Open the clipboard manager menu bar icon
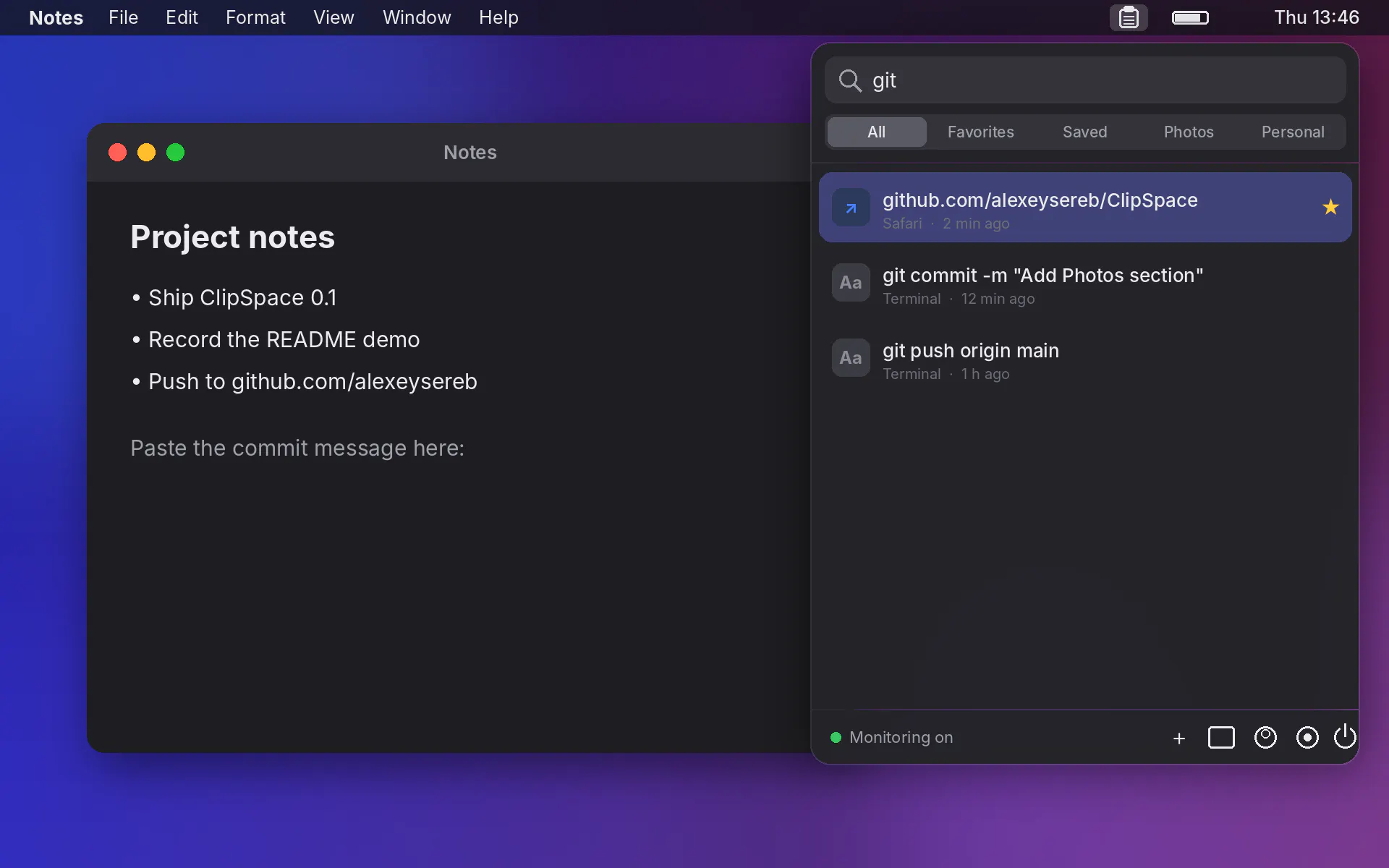Viewport: 1389px width, 868px height. point(1129,17)
